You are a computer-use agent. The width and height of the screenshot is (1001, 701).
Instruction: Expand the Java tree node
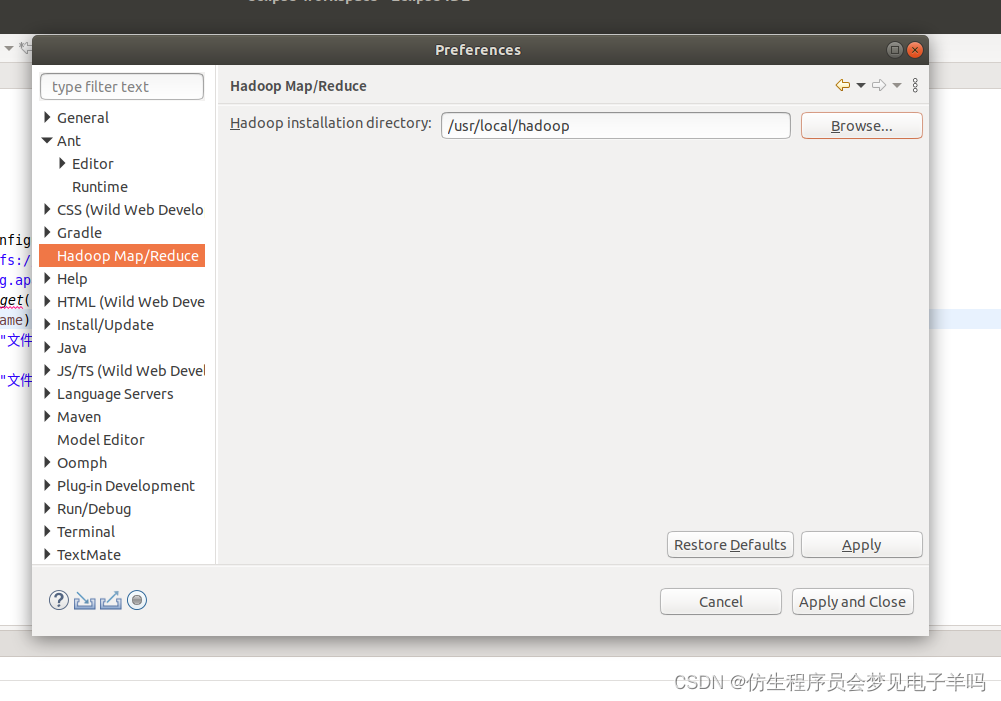47,347
